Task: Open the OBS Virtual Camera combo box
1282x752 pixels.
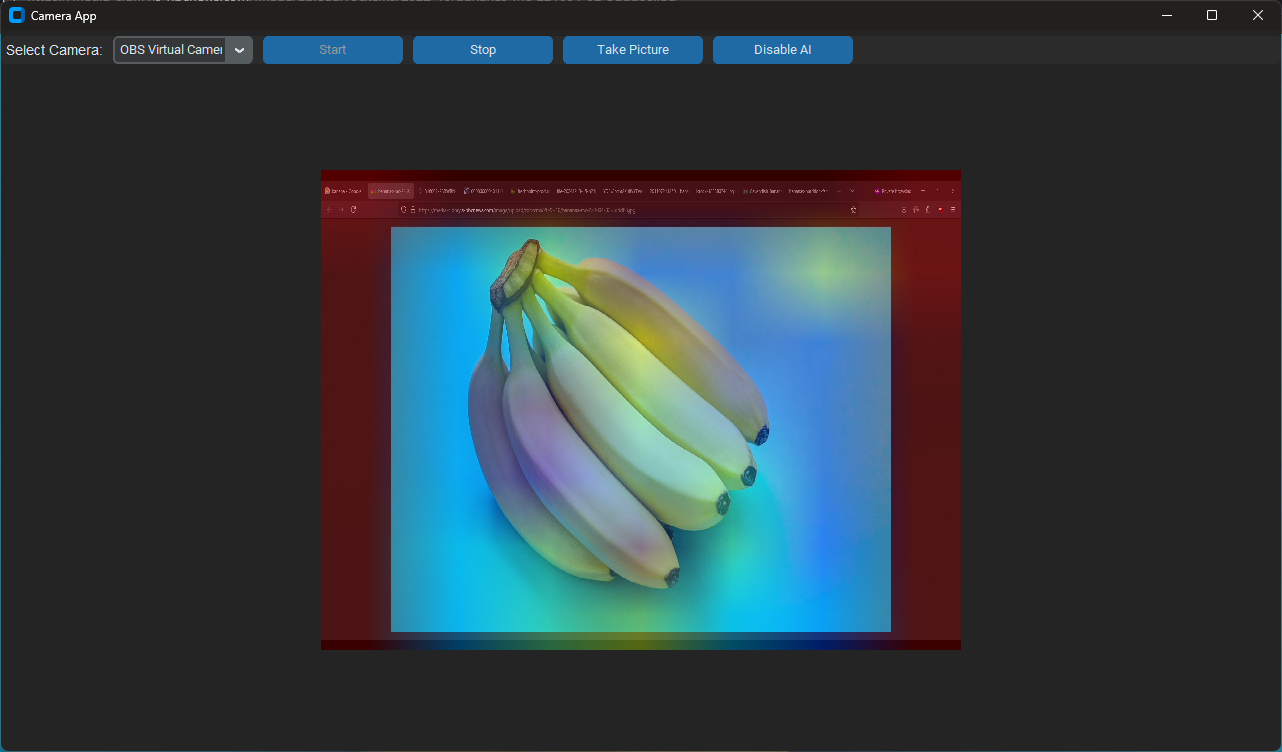Action: tap(171, 50)
